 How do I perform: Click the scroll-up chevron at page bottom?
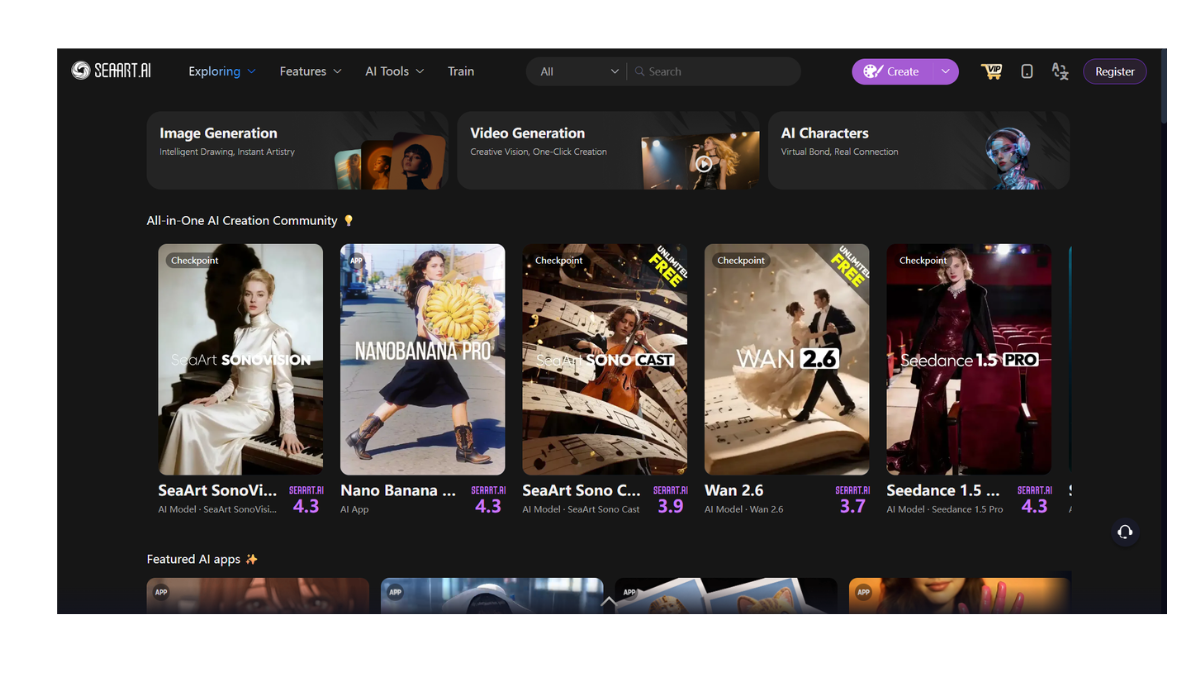608,602
